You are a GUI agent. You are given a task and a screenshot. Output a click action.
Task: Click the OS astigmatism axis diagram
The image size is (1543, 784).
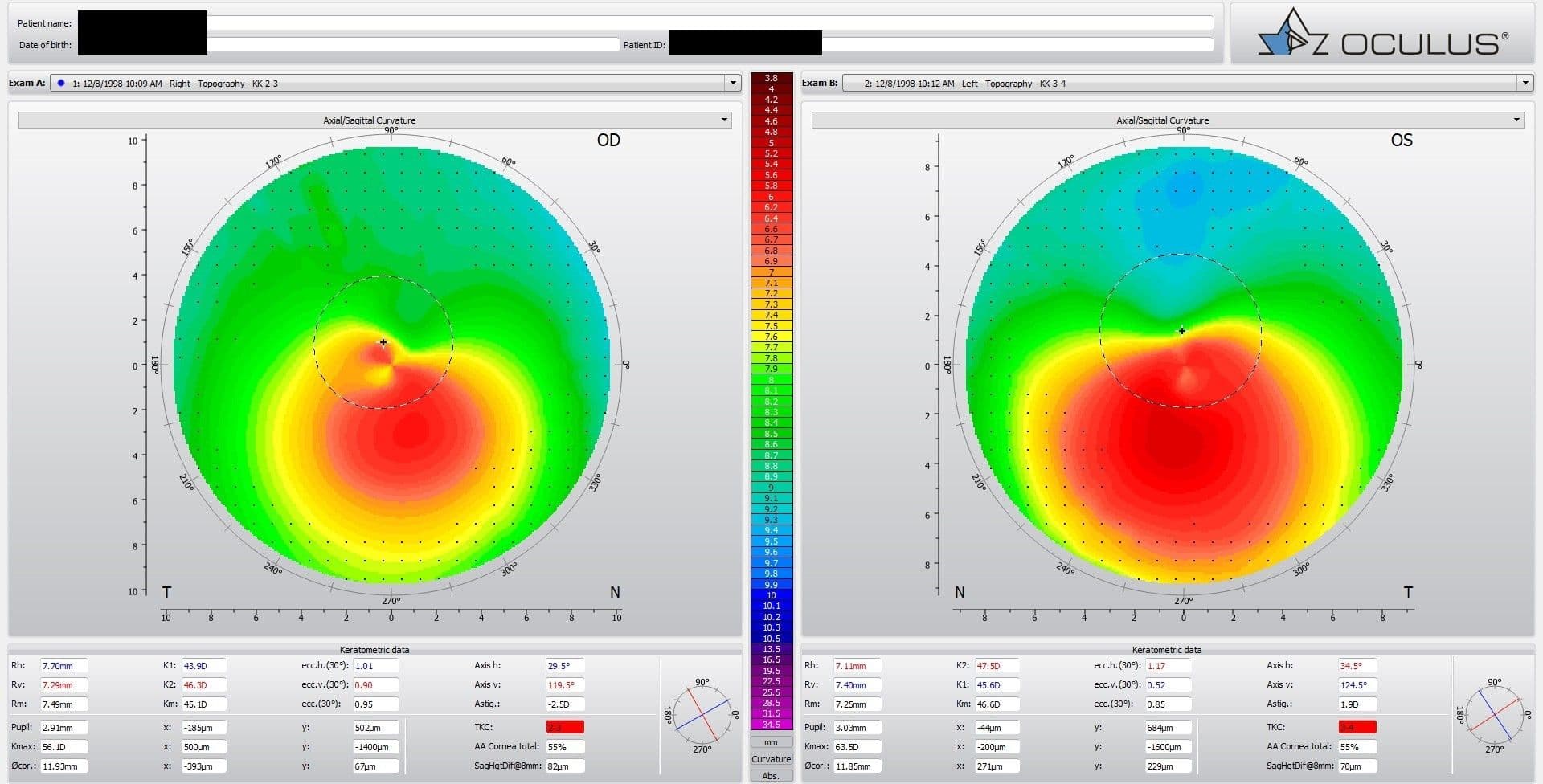tap(1494, 713)
